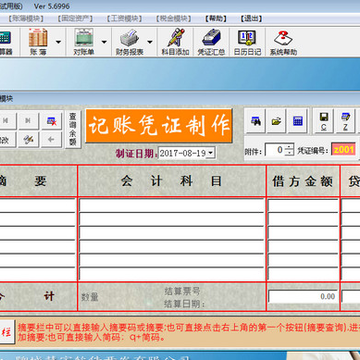Open the 系统帮助 system help icon
This screenshot has height=360, width=360.
point(283,42)
